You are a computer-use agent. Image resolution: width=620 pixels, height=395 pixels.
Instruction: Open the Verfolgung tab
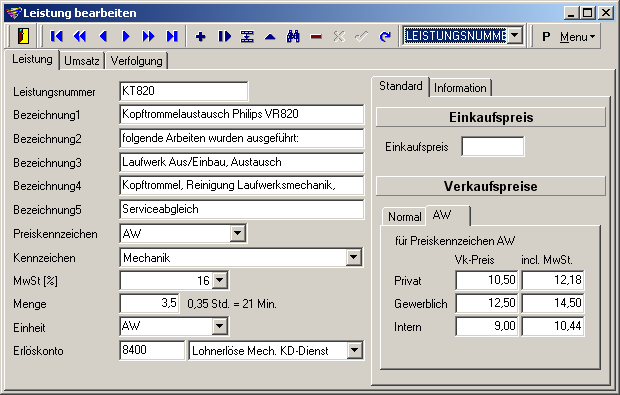point(136,61)
